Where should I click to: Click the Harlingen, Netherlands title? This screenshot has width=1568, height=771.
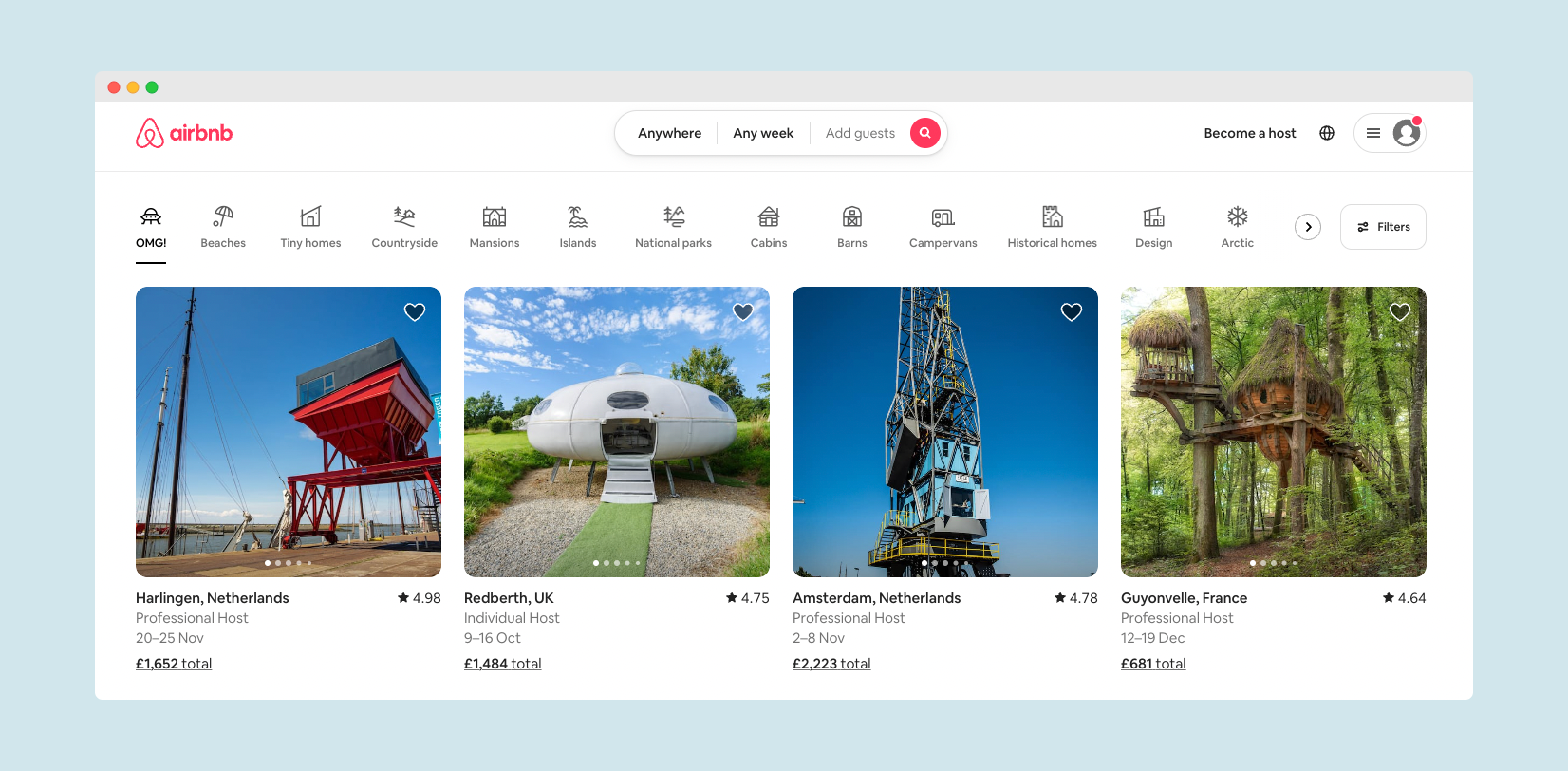point(213,598)
